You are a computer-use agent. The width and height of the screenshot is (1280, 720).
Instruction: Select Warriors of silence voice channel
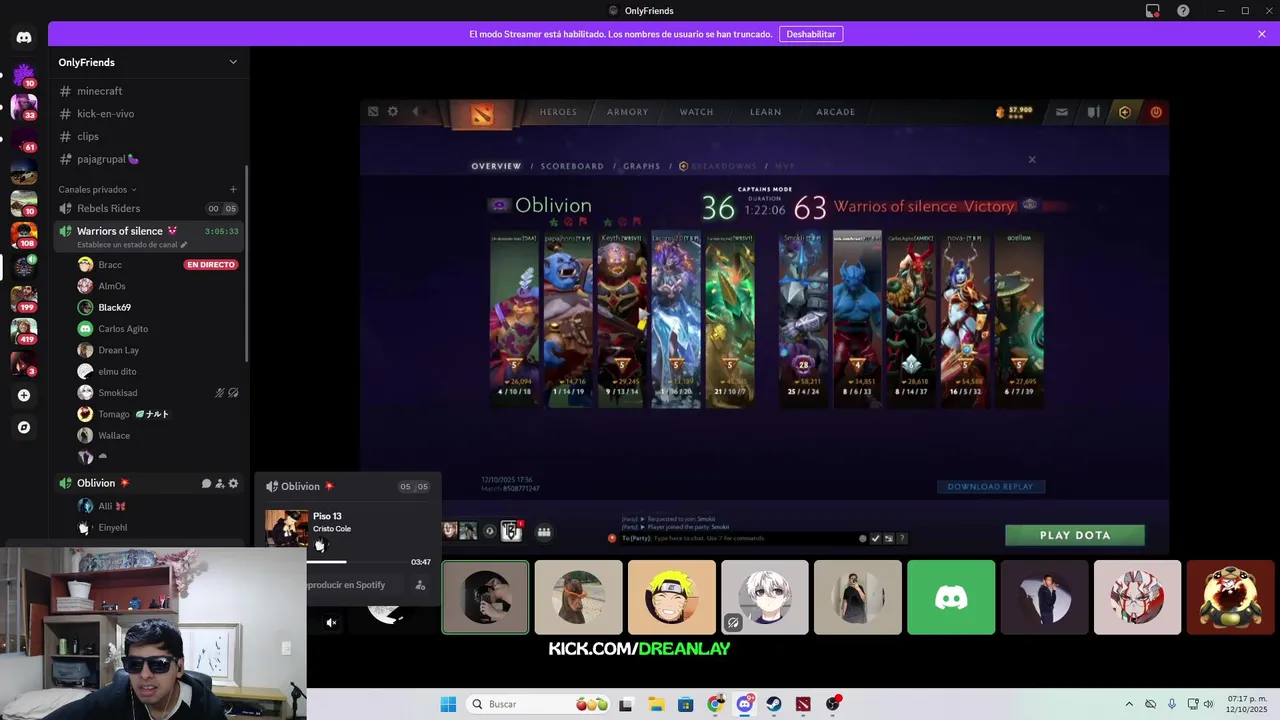pyautogui.click(x=148, y=236)
